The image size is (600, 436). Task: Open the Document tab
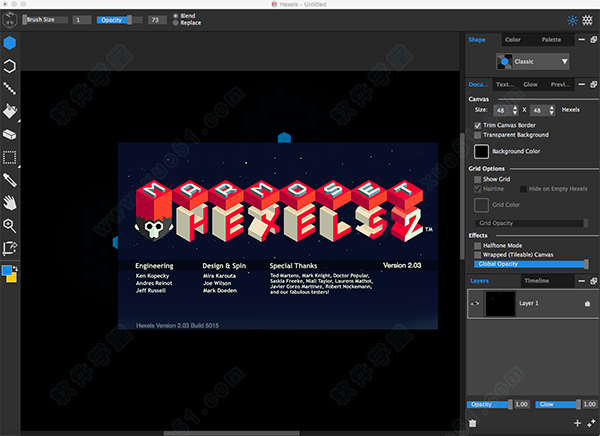point(478,84)
